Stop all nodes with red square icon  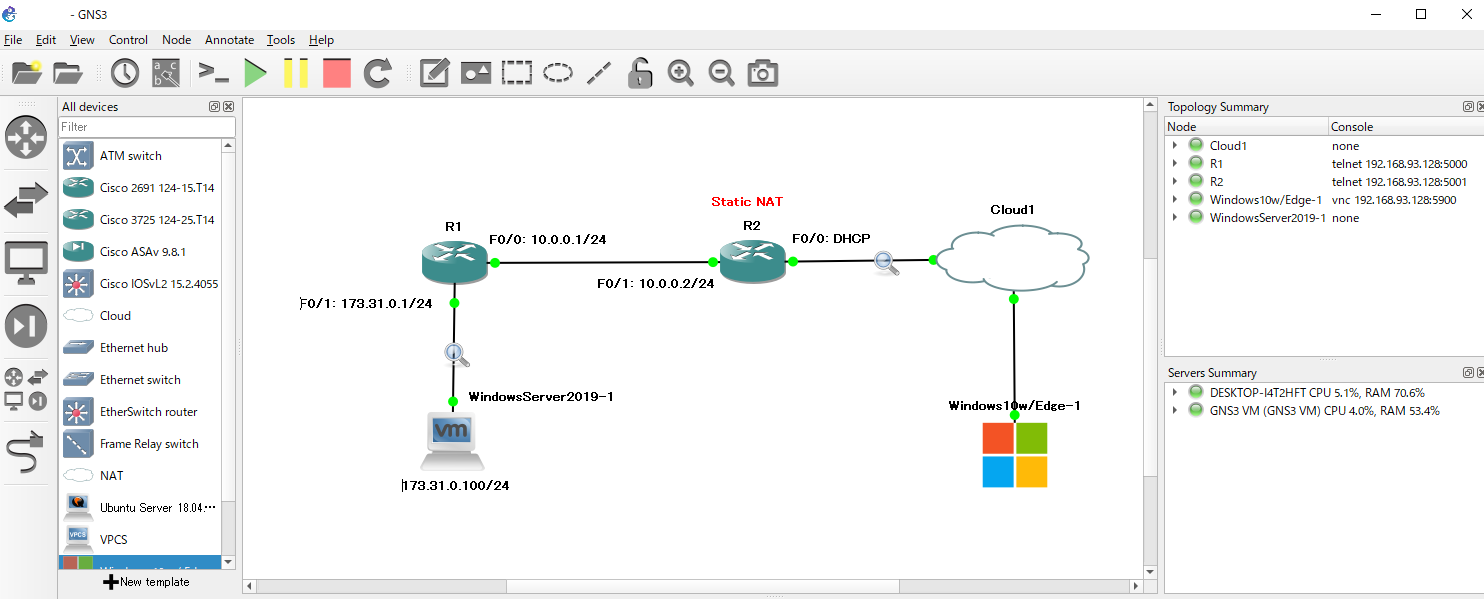(x=337, y=73)
